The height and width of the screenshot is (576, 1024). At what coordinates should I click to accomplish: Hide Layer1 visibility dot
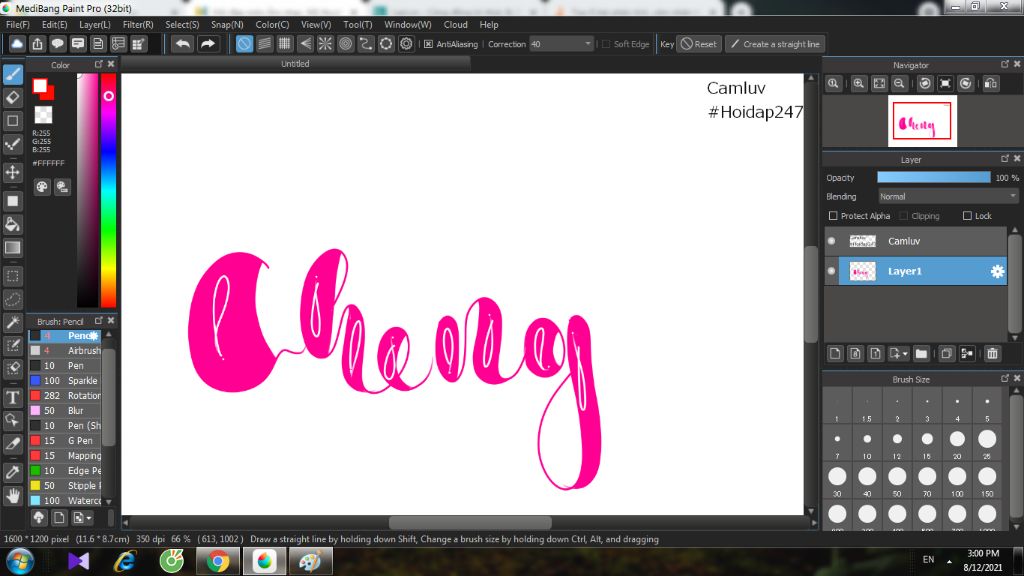pos(831,271)
